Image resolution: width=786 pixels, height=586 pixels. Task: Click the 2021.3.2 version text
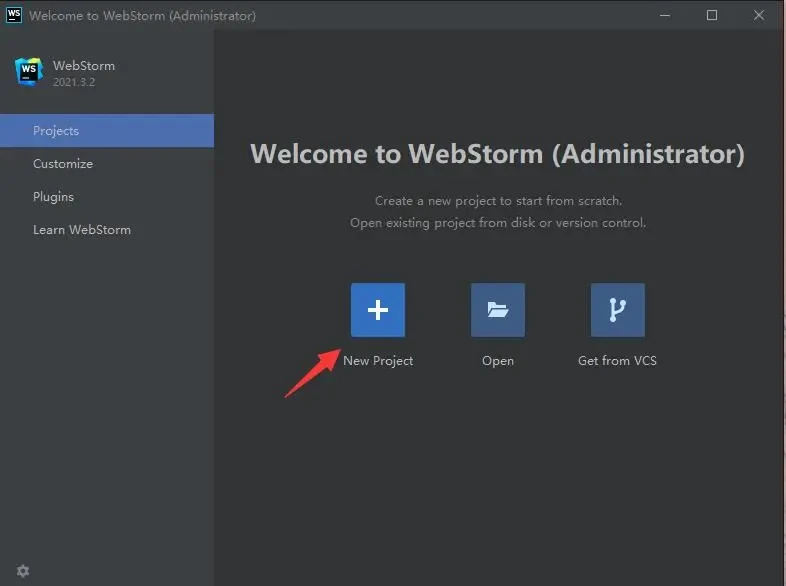76,82
